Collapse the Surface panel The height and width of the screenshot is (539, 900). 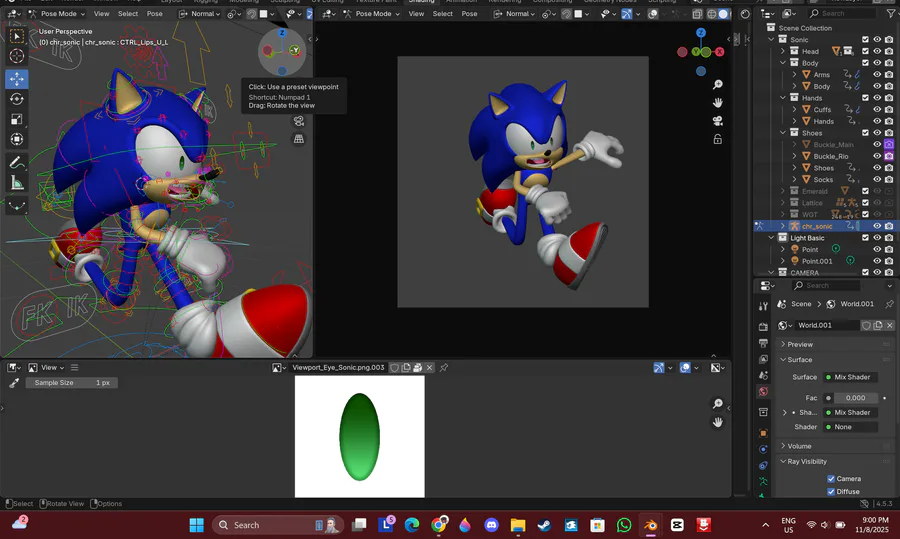799,360
